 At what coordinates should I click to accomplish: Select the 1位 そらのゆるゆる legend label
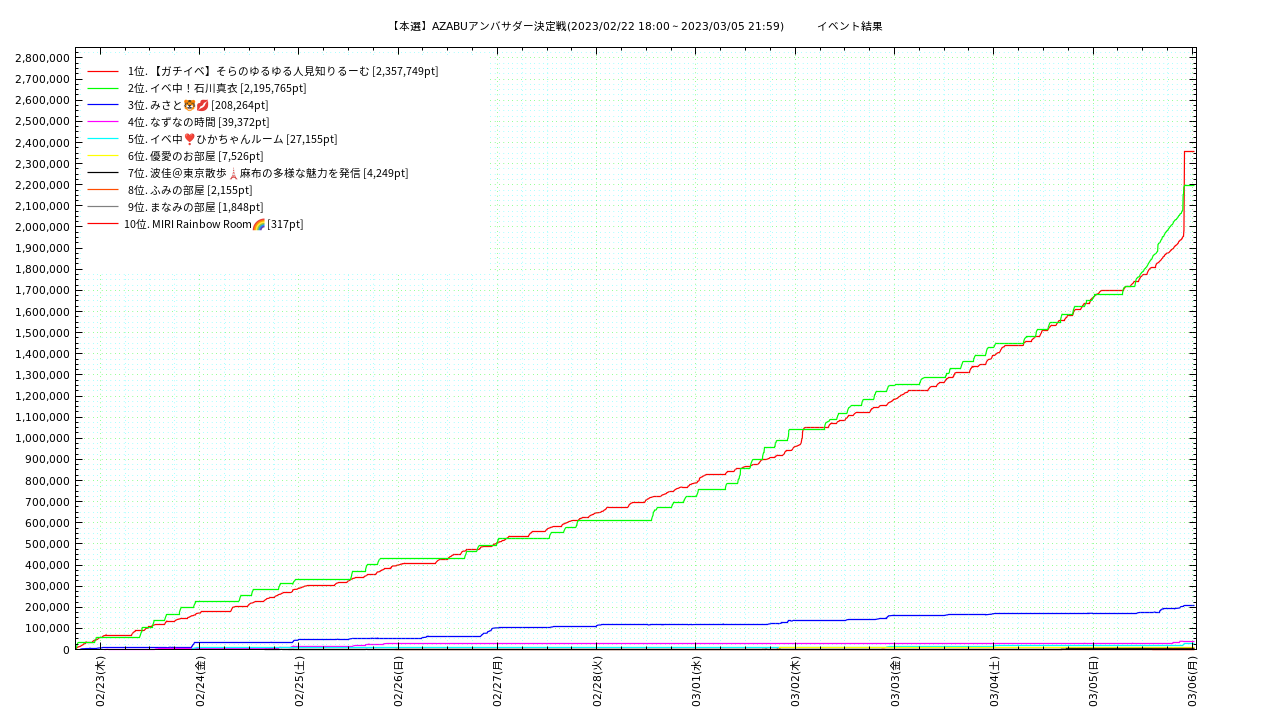click(282, 71)
